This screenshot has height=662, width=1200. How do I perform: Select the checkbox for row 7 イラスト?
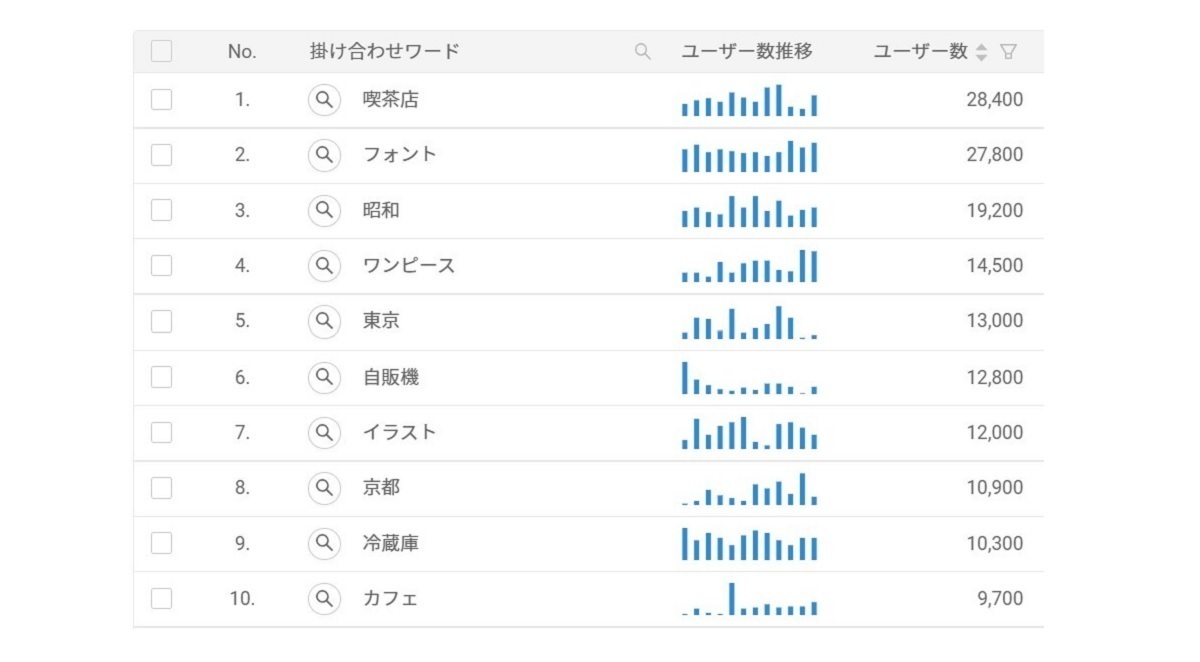coord(161,432)
